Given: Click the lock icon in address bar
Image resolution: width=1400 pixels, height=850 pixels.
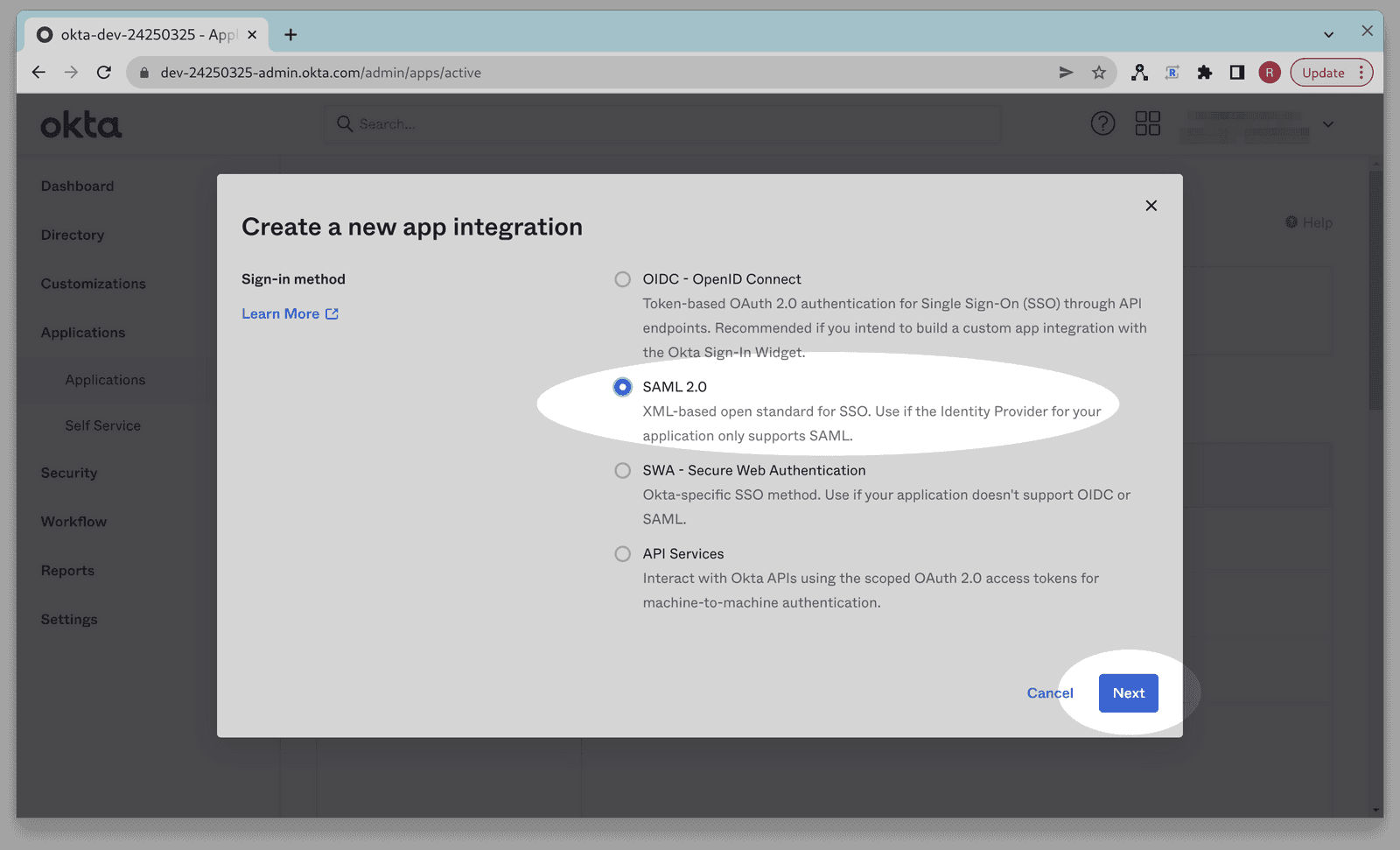Looking at the screenshot, I should 144,73.
